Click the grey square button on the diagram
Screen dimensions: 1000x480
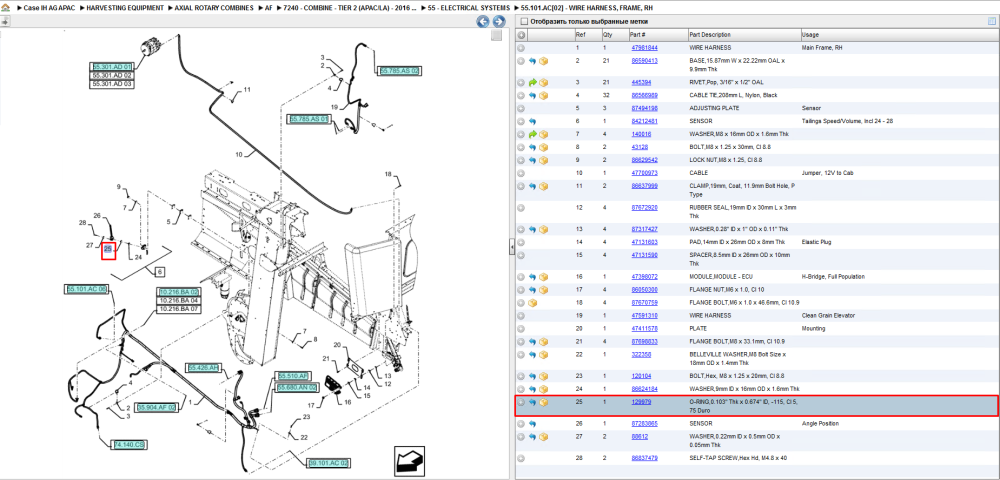click(x=496, y=36)
